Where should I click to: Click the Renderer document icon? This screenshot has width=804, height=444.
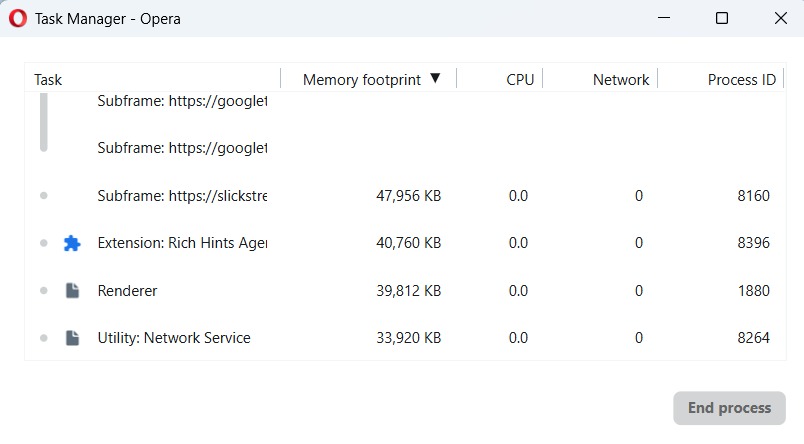72,291
